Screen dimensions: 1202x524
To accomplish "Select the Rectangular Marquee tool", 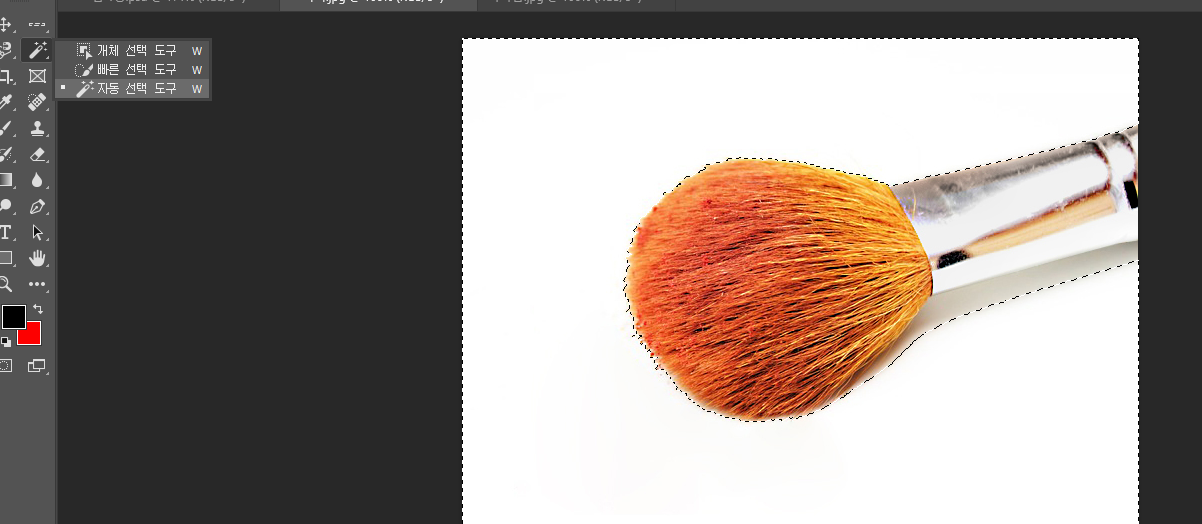I will (x=37, y=23).
